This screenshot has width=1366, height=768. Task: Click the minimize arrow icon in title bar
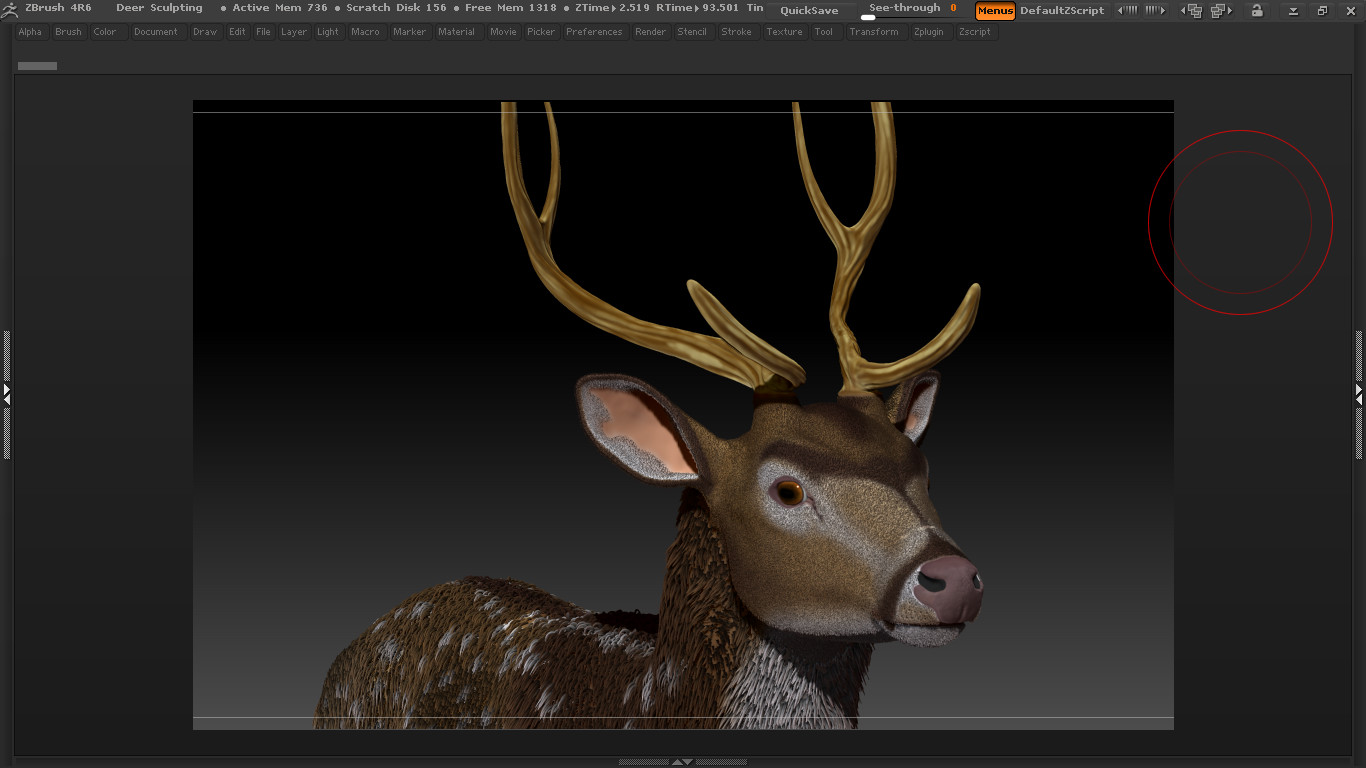pos(1295,10)
